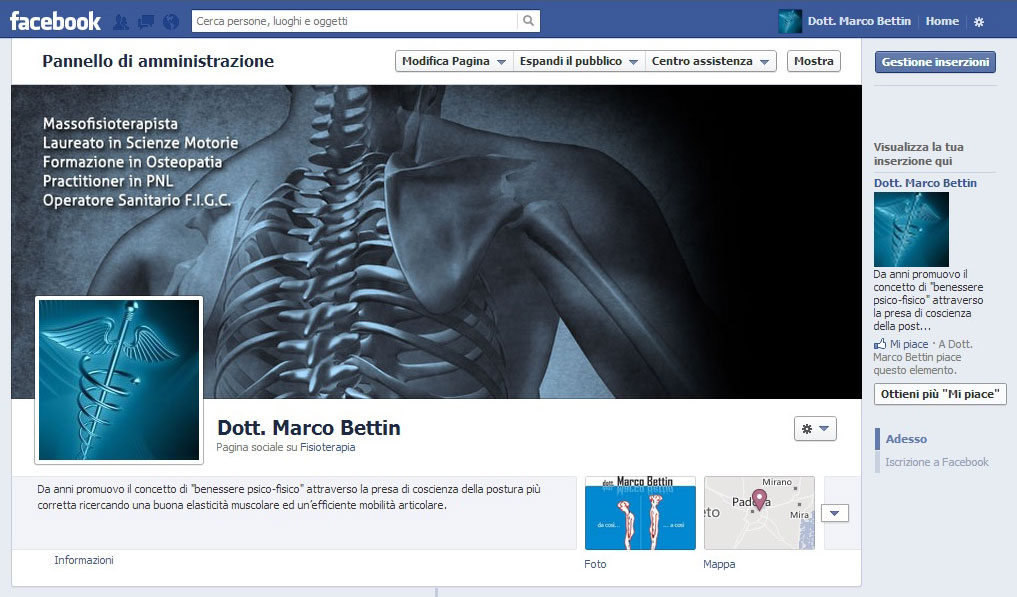Open the Espandi il pubblico dropdown

579,61
